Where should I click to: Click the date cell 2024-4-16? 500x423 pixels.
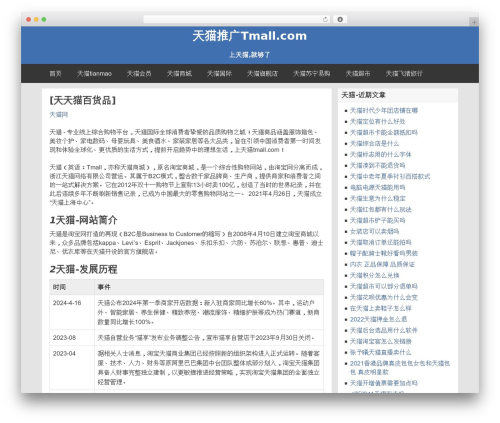pyautogui.click(x=67, y=303)
